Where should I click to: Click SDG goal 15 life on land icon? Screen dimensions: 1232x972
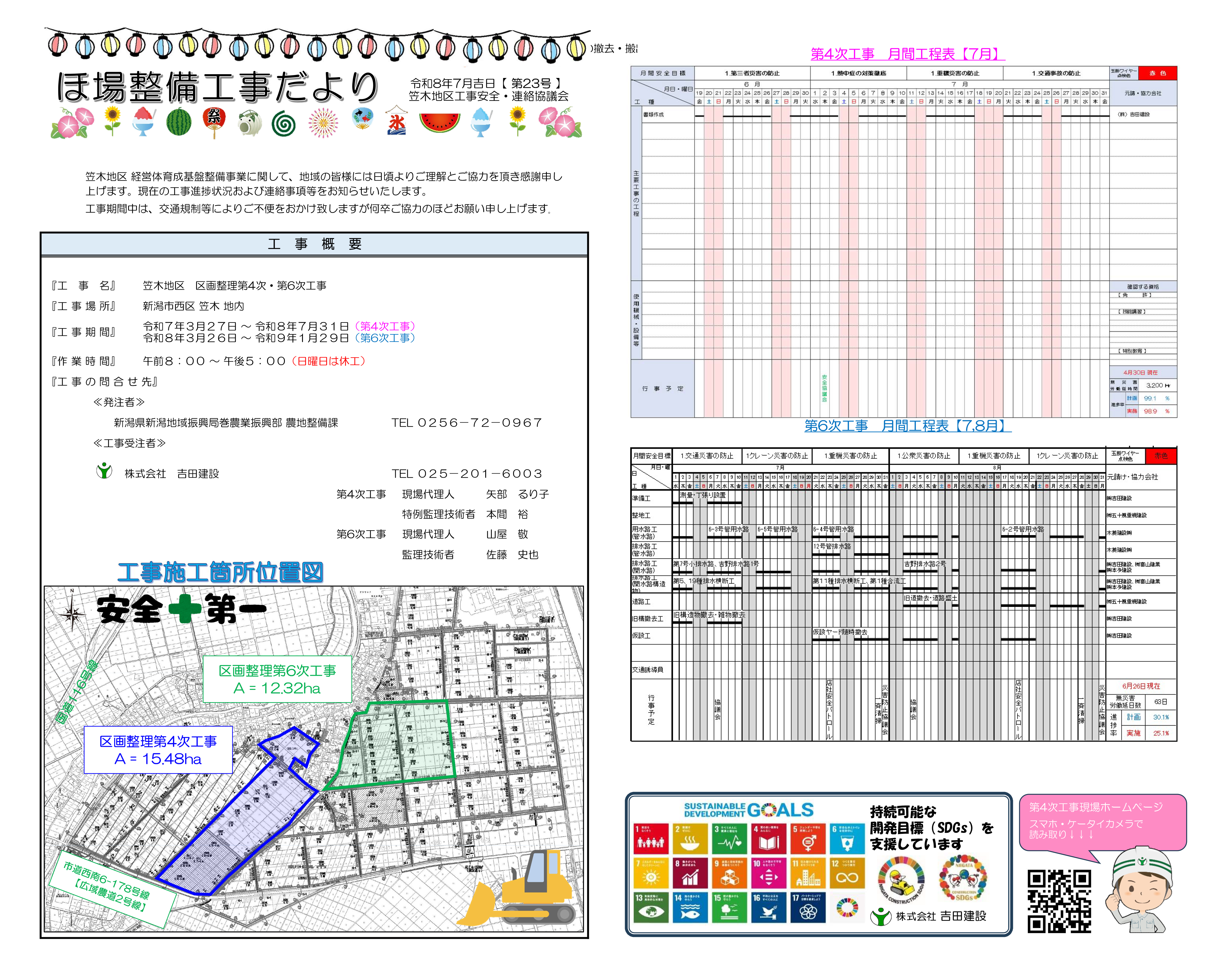click(x=729, y=908)
